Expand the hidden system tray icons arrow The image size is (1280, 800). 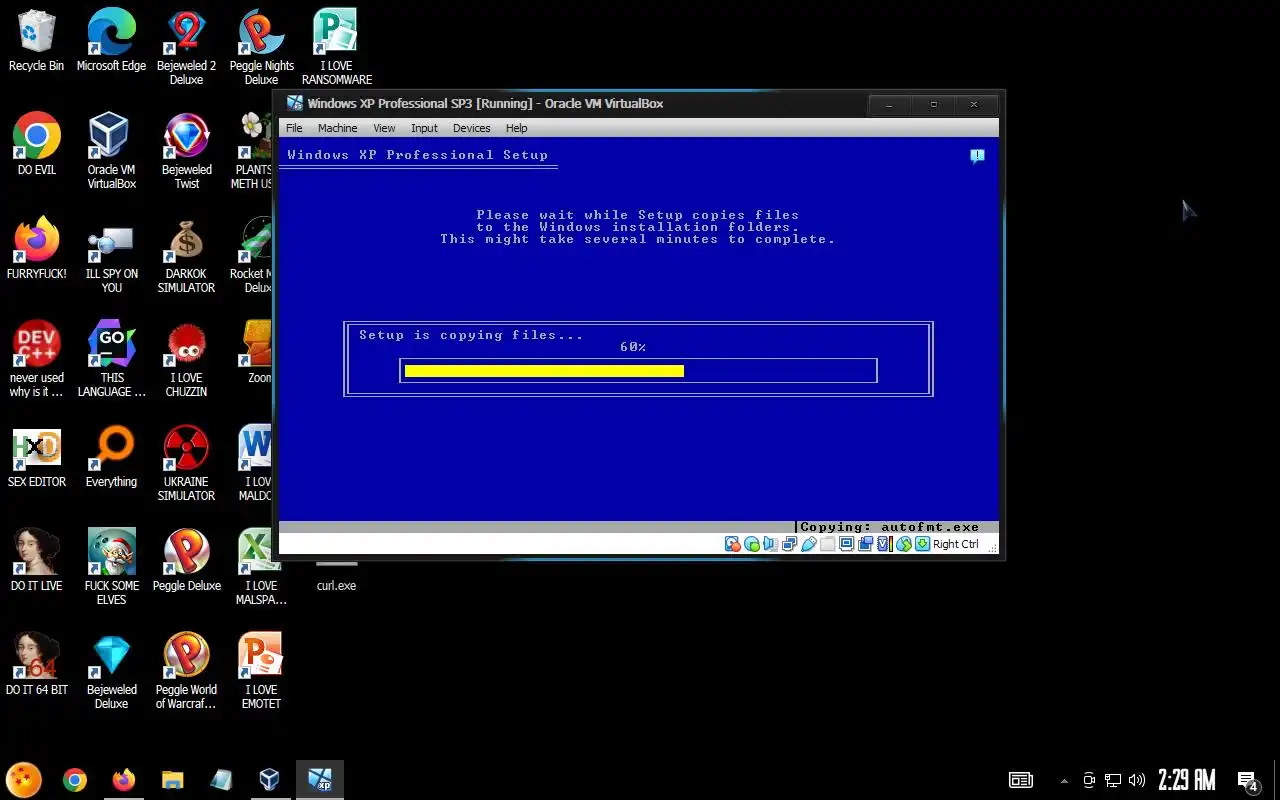pyautogui.click(x=1063, y=781)
